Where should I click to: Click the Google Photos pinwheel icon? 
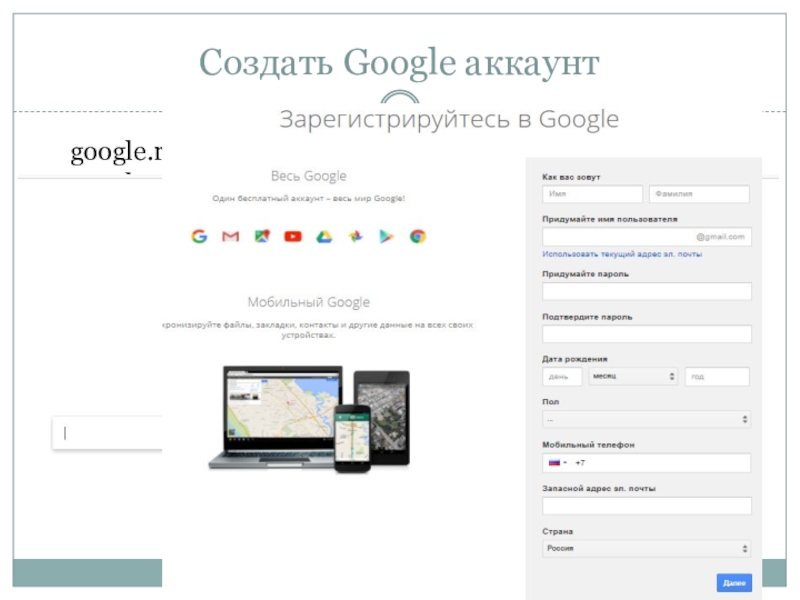pyautogui.click(x=356, y=236)
